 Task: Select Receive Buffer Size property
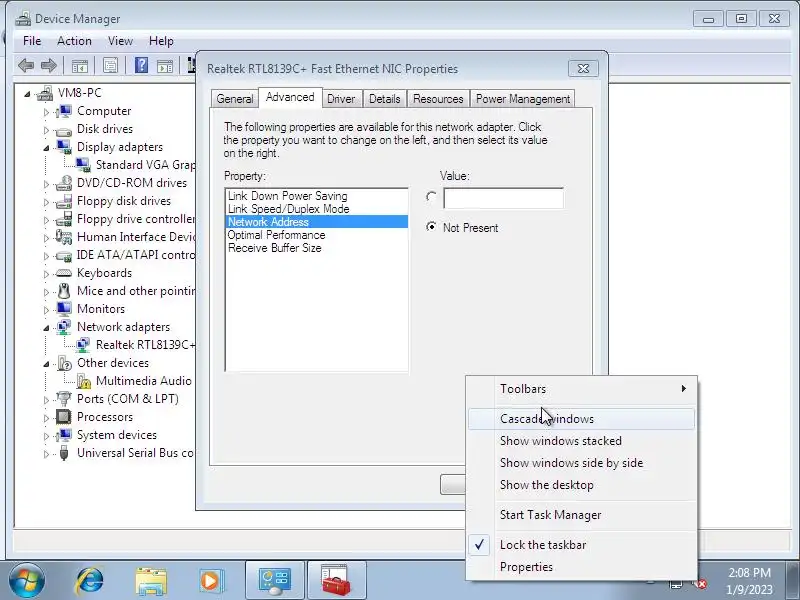(316, 248)
